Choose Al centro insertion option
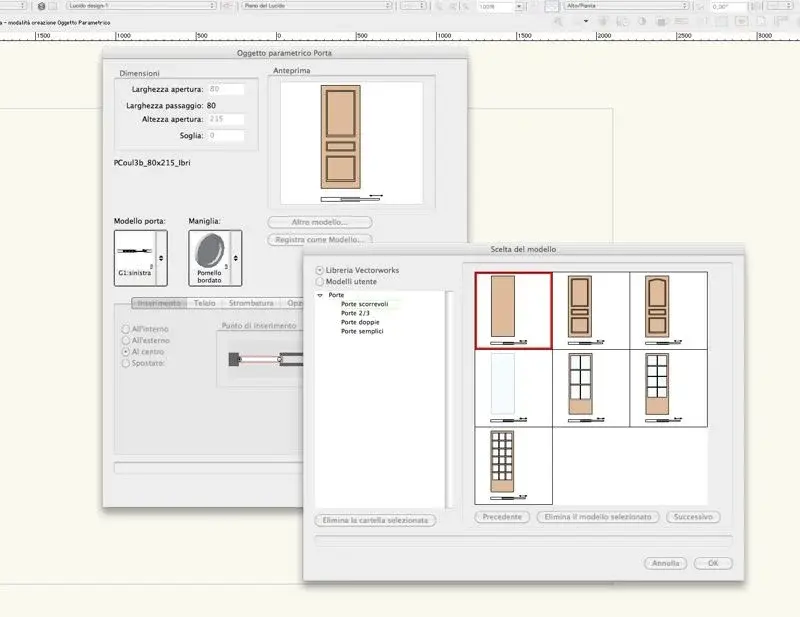 pos(126,352)
